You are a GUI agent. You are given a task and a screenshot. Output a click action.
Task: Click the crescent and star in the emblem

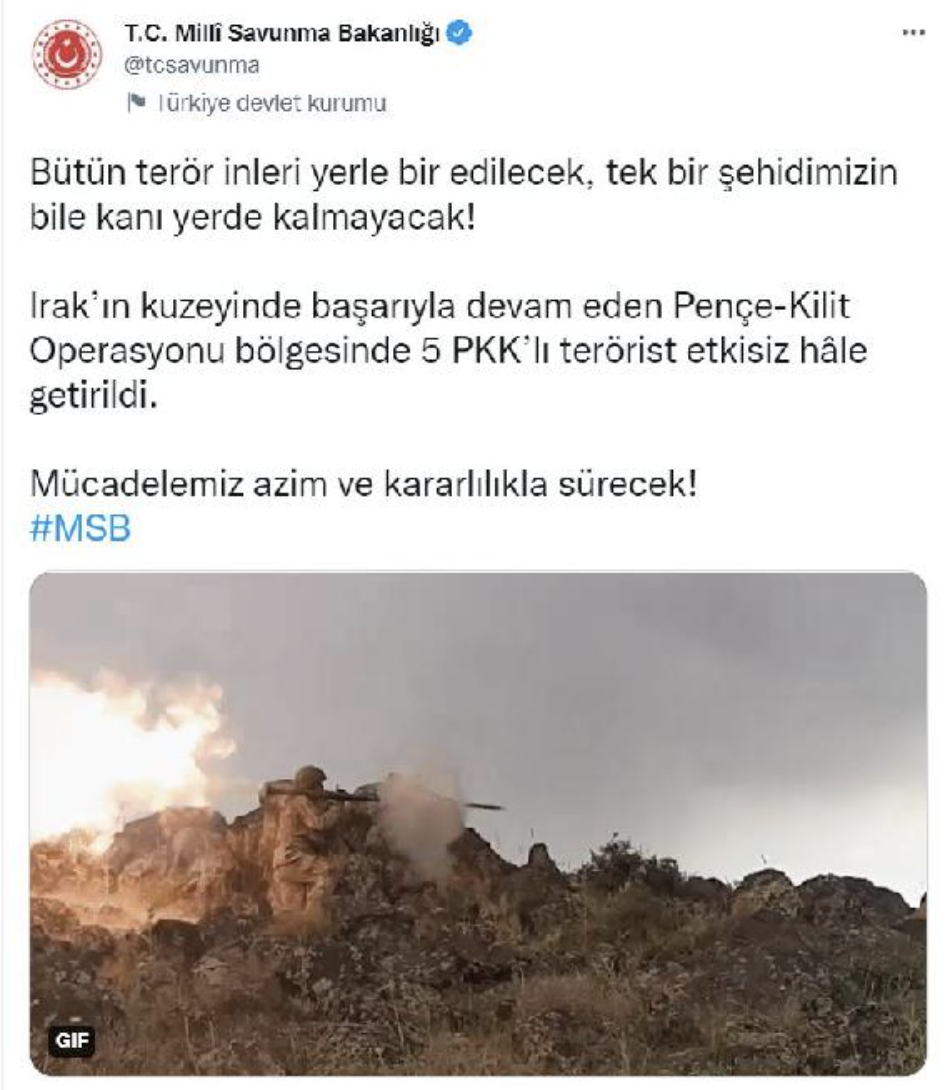coord(65,55)
